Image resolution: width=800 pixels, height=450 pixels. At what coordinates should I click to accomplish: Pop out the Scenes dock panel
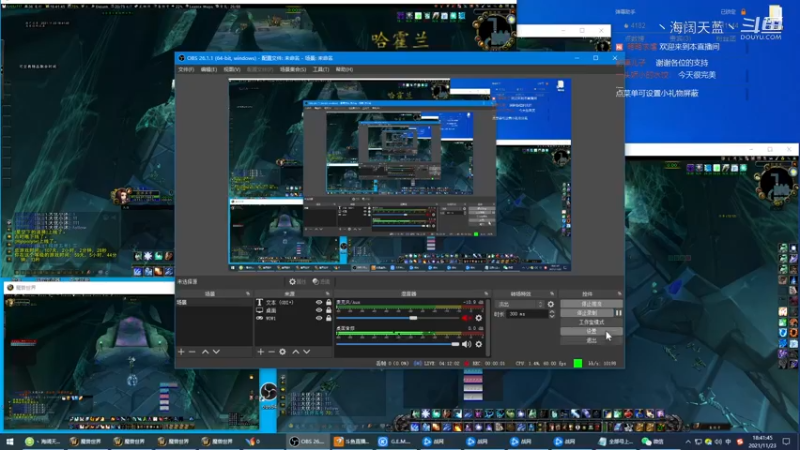[x=248, y=294]
